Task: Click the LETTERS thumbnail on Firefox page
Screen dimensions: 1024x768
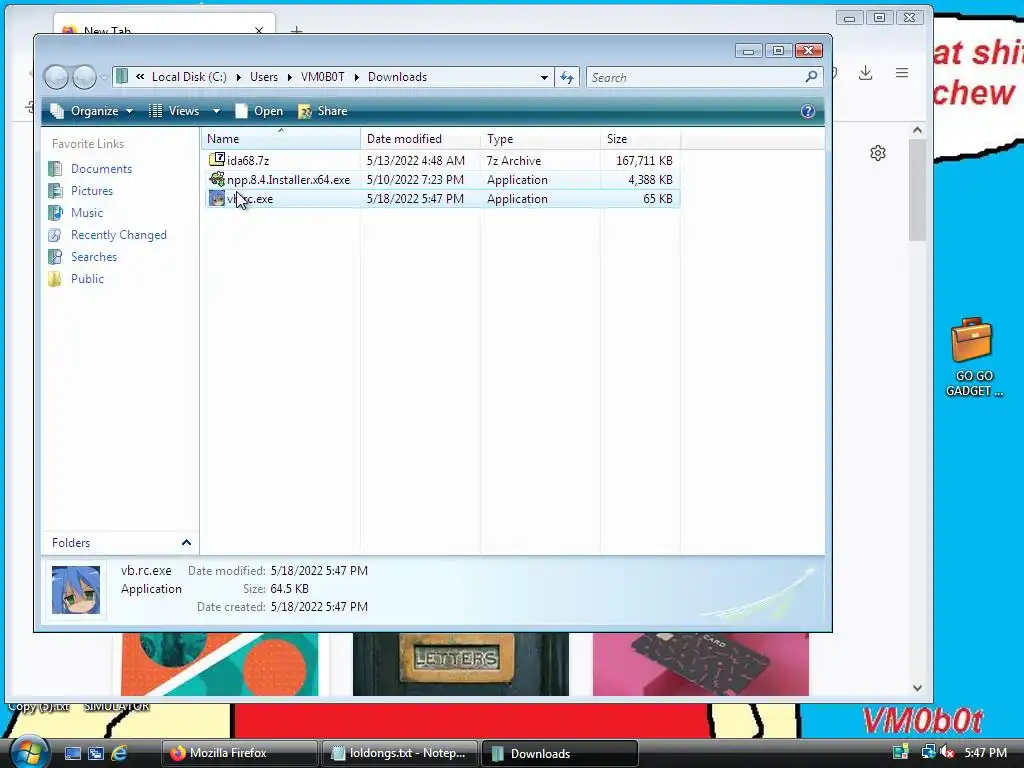Action: click(x=460, y=664)
